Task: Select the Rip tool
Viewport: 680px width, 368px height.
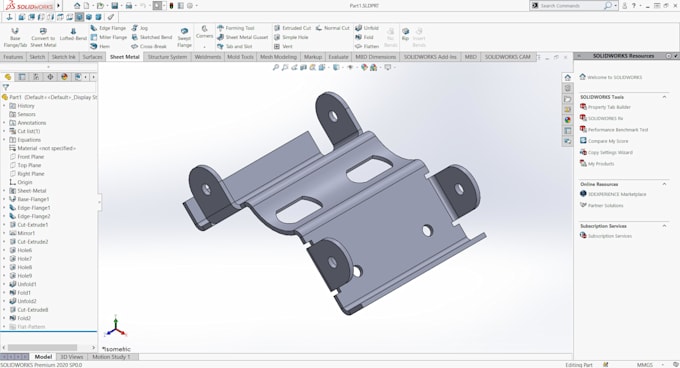Action: click(405, 35)
